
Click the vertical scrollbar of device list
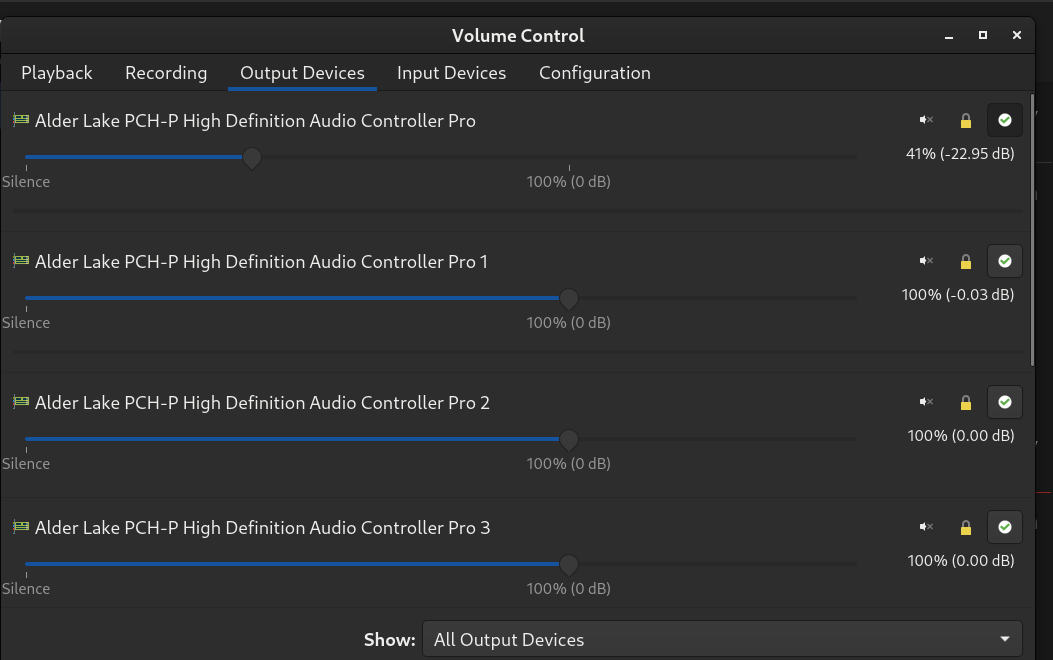click(1032, 230)
